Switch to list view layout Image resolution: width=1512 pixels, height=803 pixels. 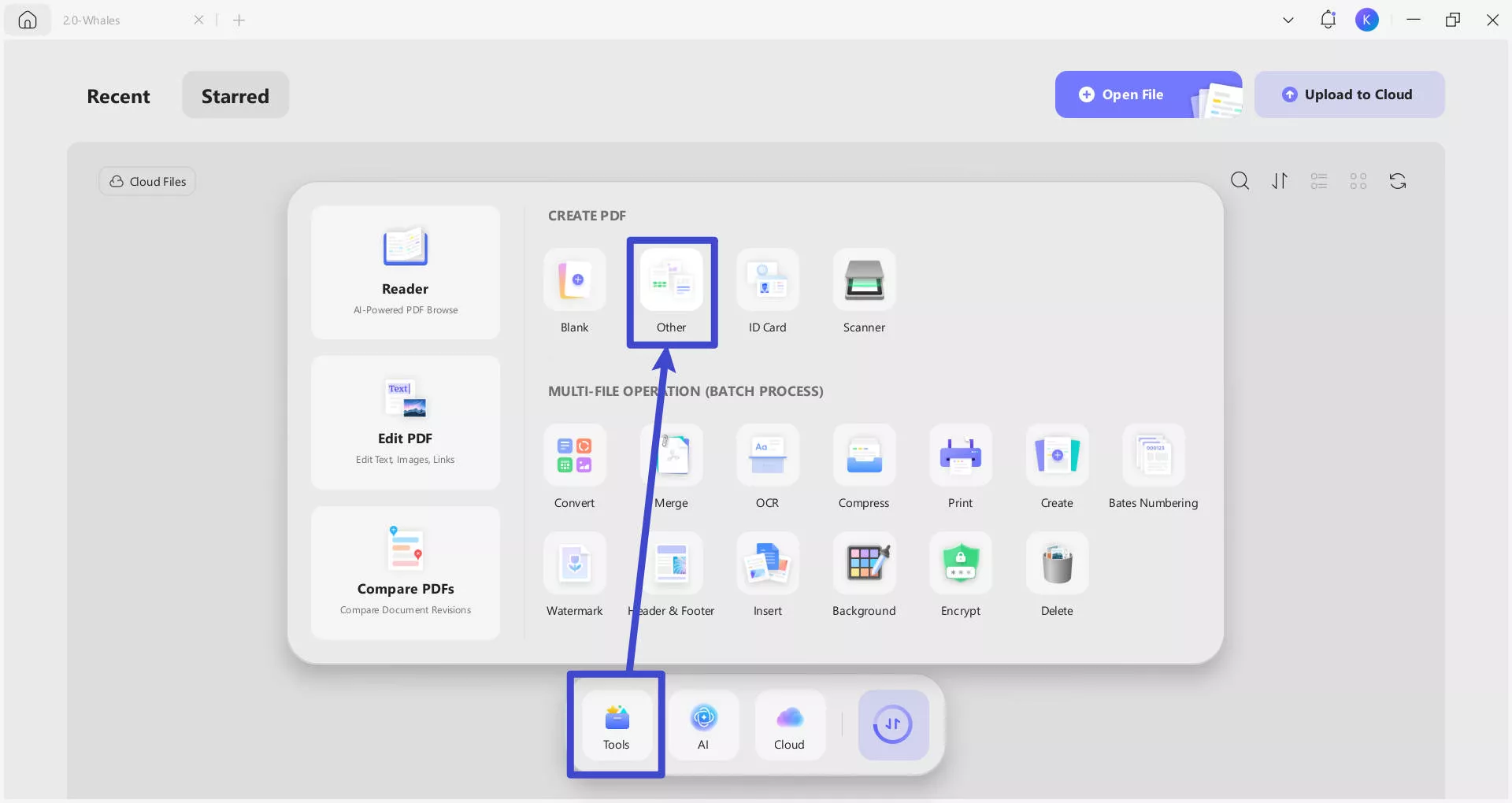click(x=1318, y=180)
